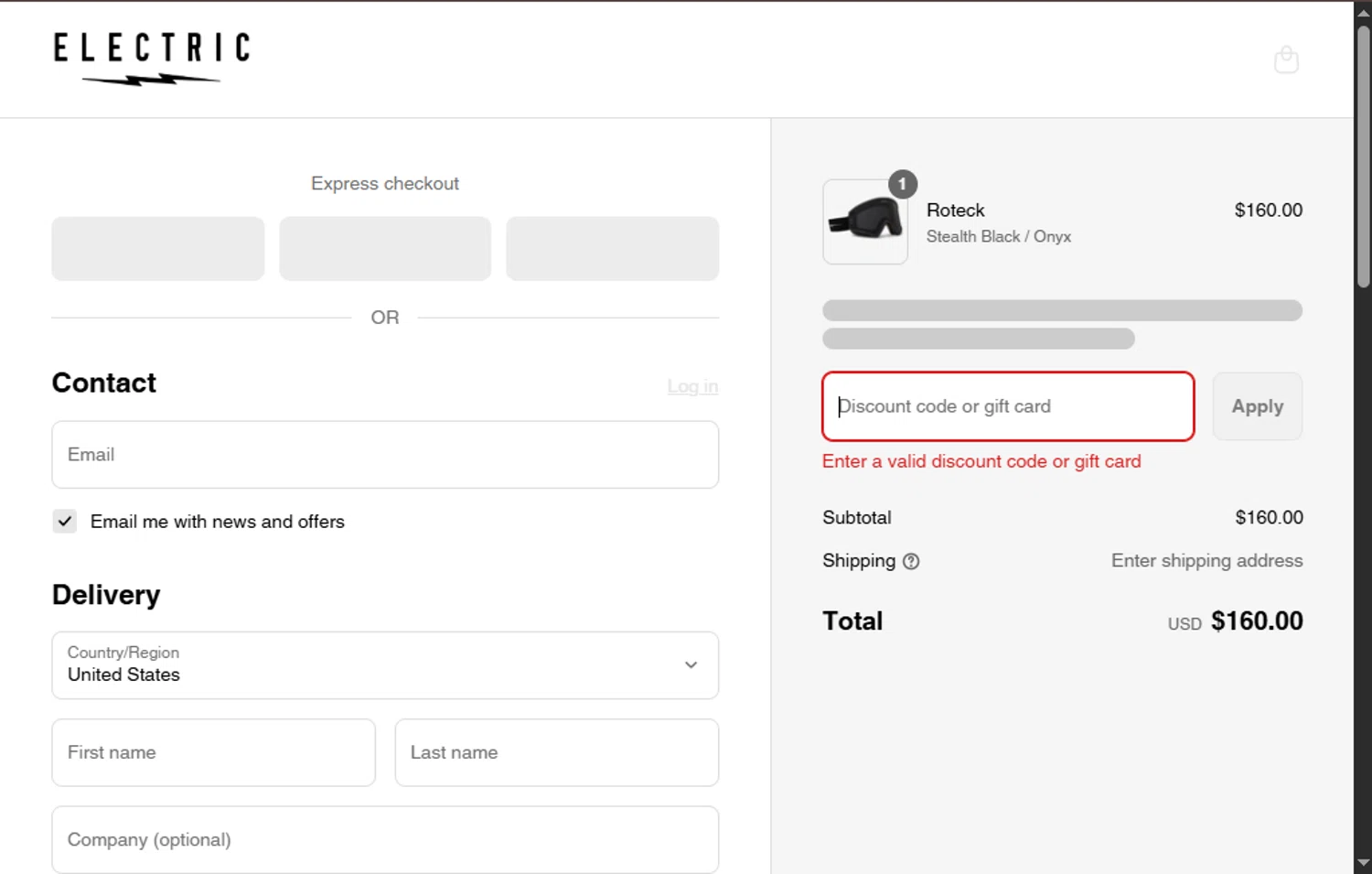Click the page vertical scrollbar thumb
Screen dimensions: 1372x874
[1363, 156]
